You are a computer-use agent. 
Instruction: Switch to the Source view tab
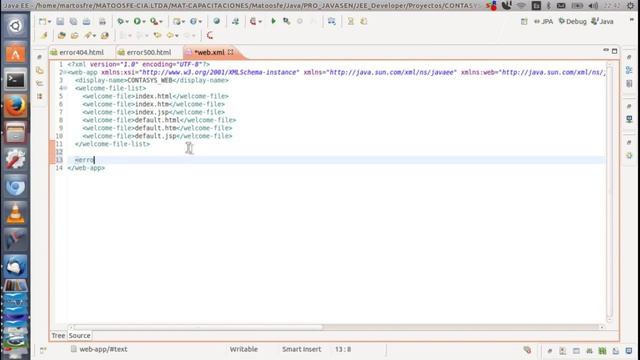[x=80, y=336]
